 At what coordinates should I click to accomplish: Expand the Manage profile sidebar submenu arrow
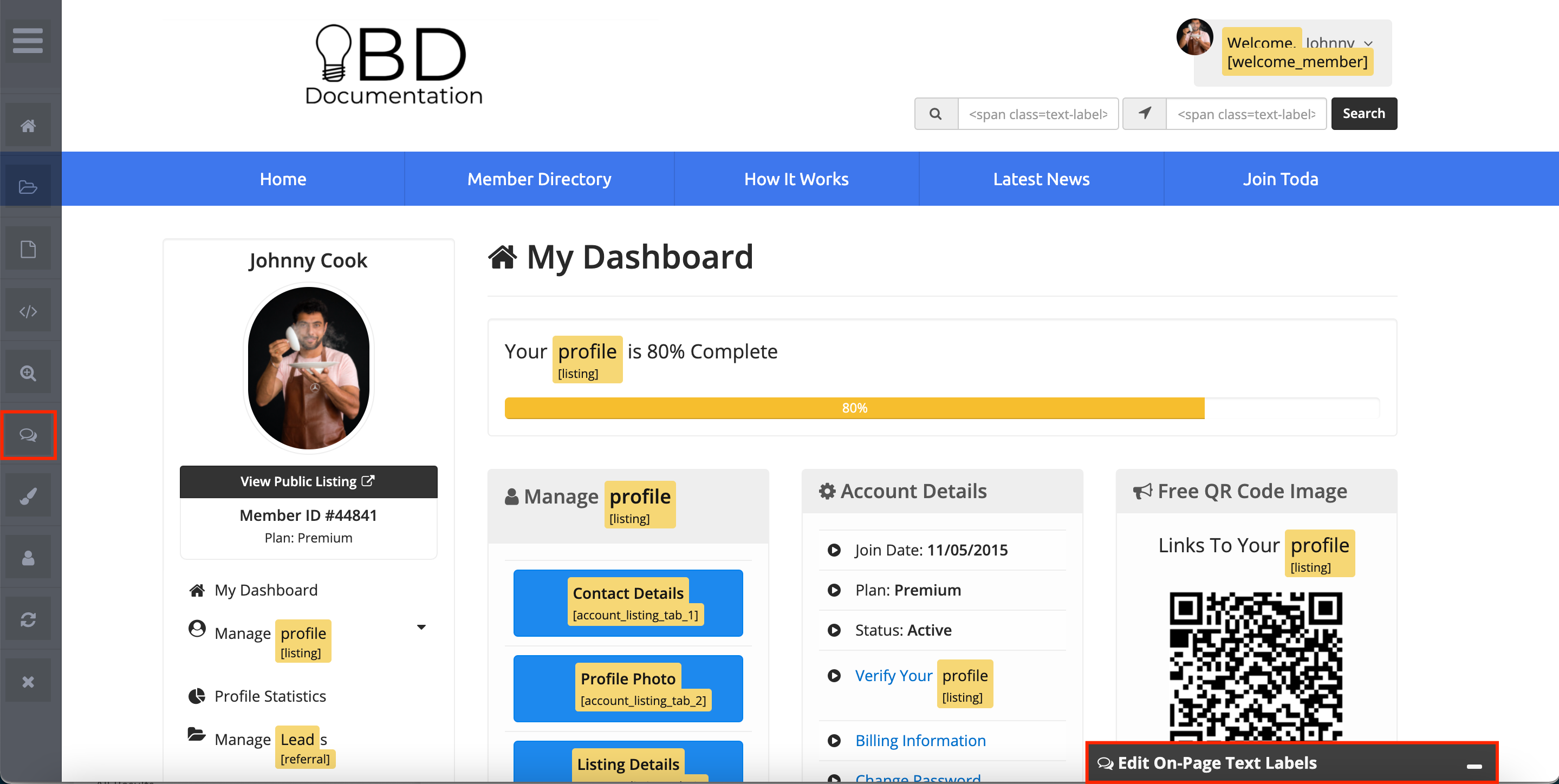tap(421, 628)
